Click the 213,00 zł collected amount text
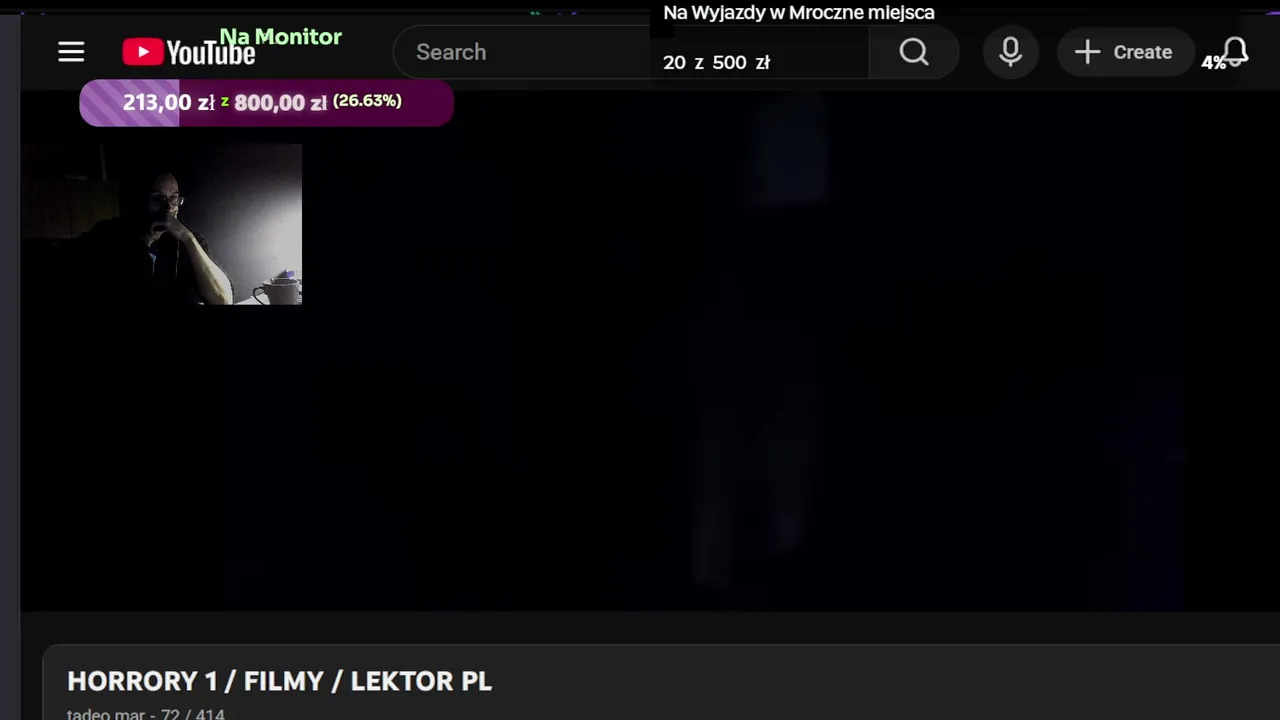1280x720 pixels. (169, 102)
